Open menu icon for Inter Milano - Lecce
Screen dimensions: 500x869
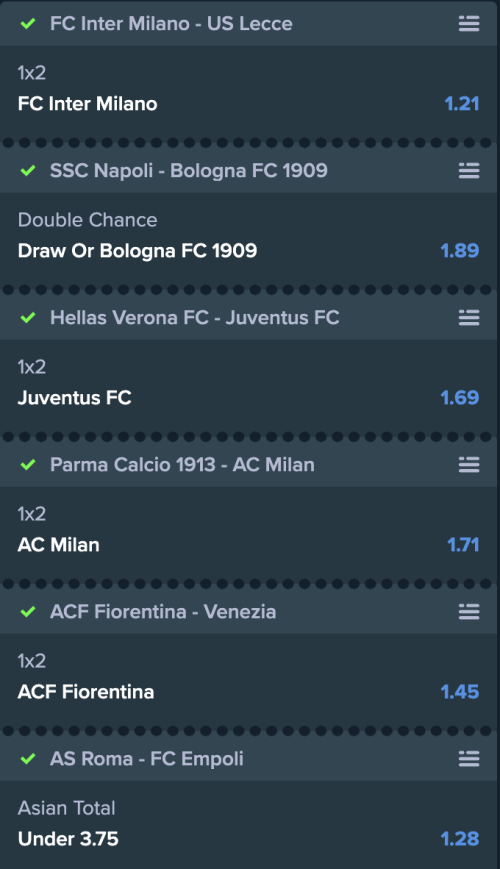pyautogui.click(x=469, y=24)
